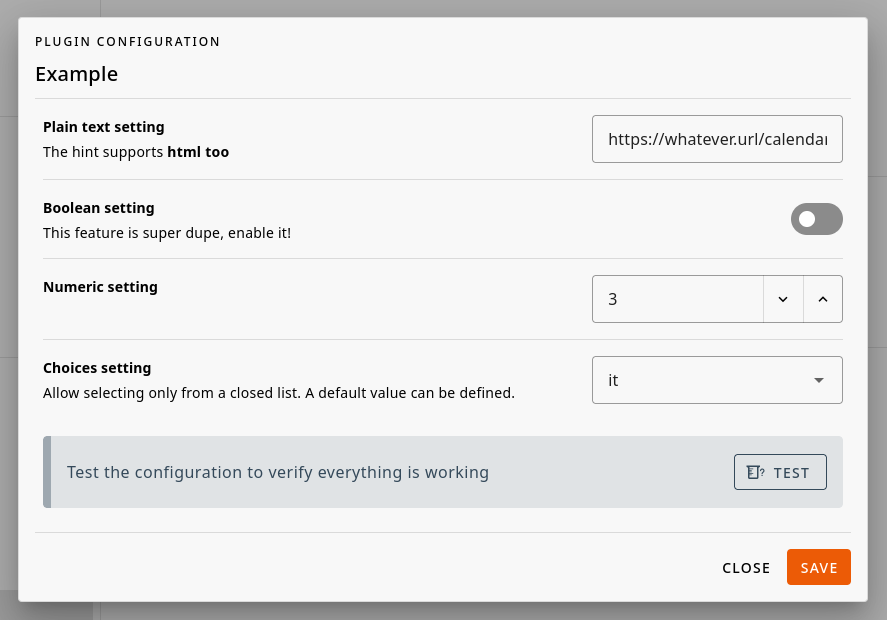Click the 'PLUGIN CONFIGURATION' header text
Viewport: 887px width, 620px height.
[127, 42]
